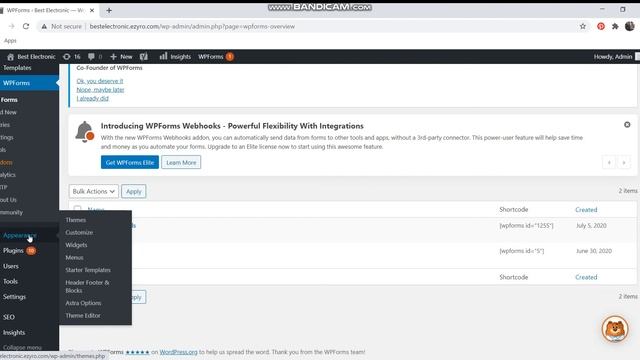Open the Pinterest extension icon
This screenshot has height=360, width=640.
pos(601,26)
